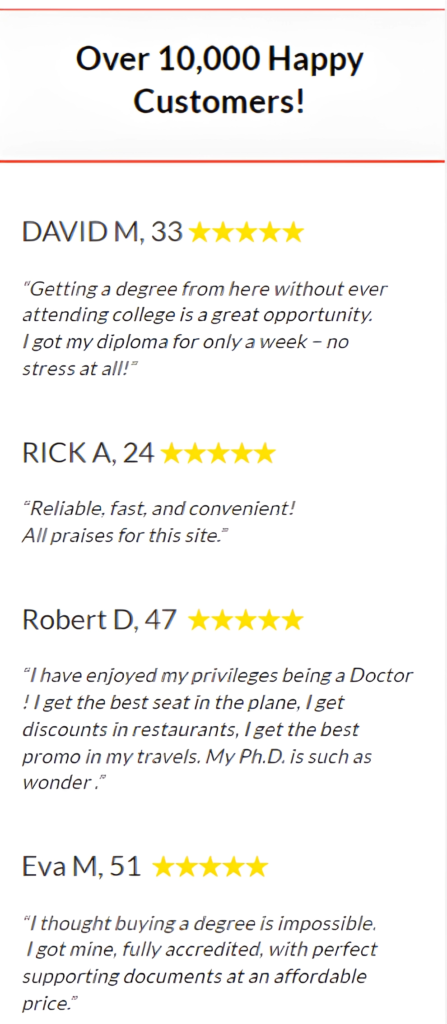Click the last star of Robert D's rating

292,620
